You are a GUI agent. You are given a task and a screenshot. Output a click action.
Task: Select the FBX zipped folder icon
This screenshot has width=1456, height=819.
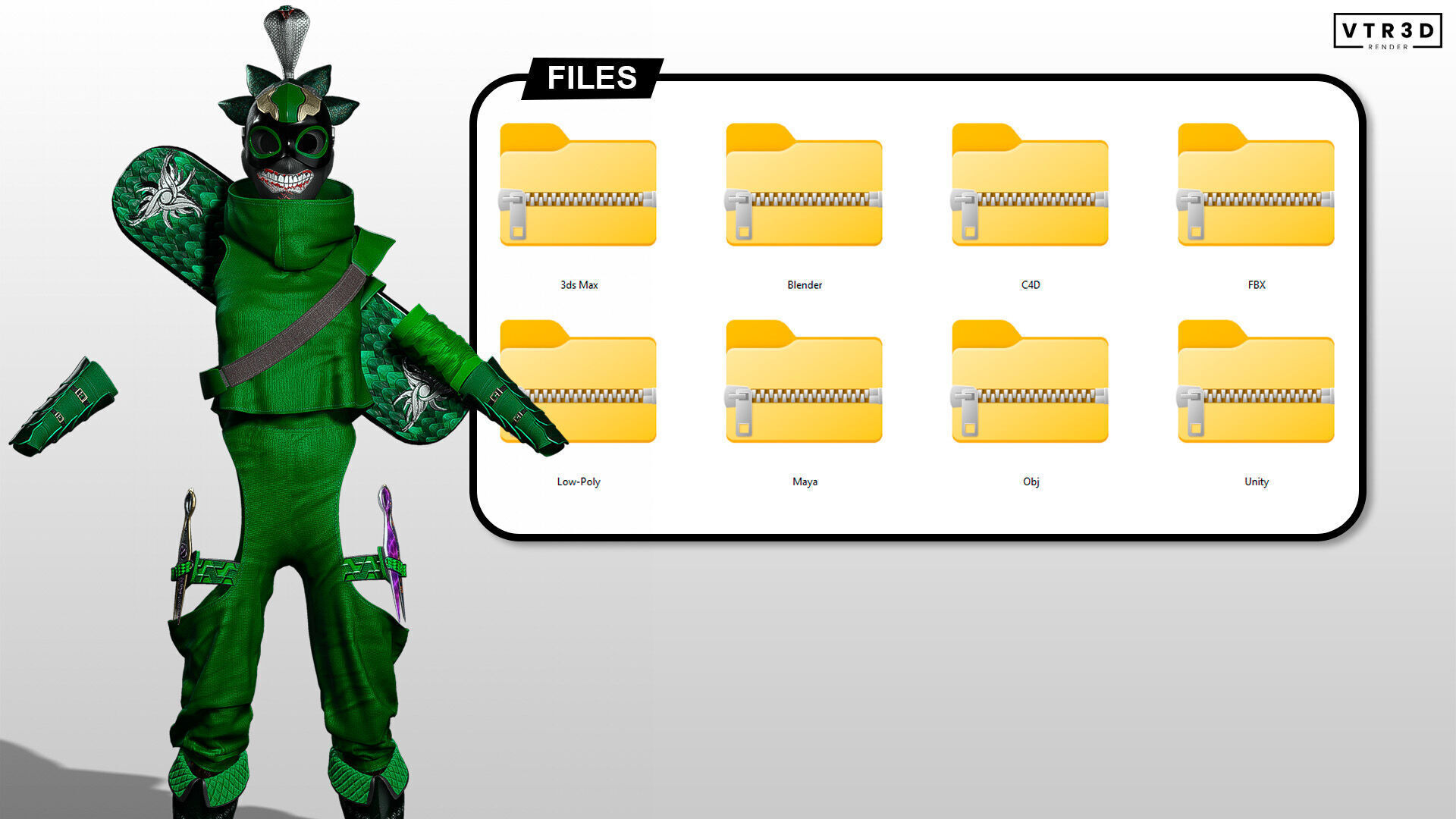click(x=1256, y=186)
